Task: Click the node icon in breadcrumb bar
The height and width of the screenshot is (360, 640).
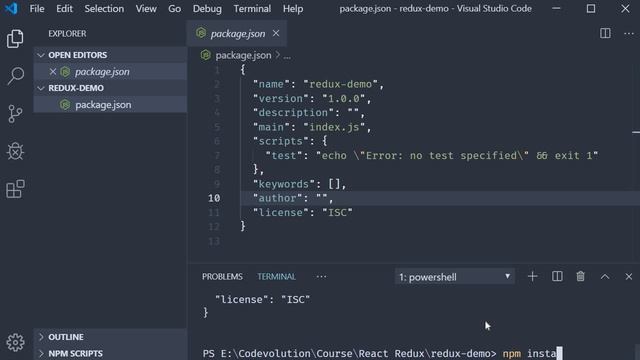Action: [x=205, y=55]
